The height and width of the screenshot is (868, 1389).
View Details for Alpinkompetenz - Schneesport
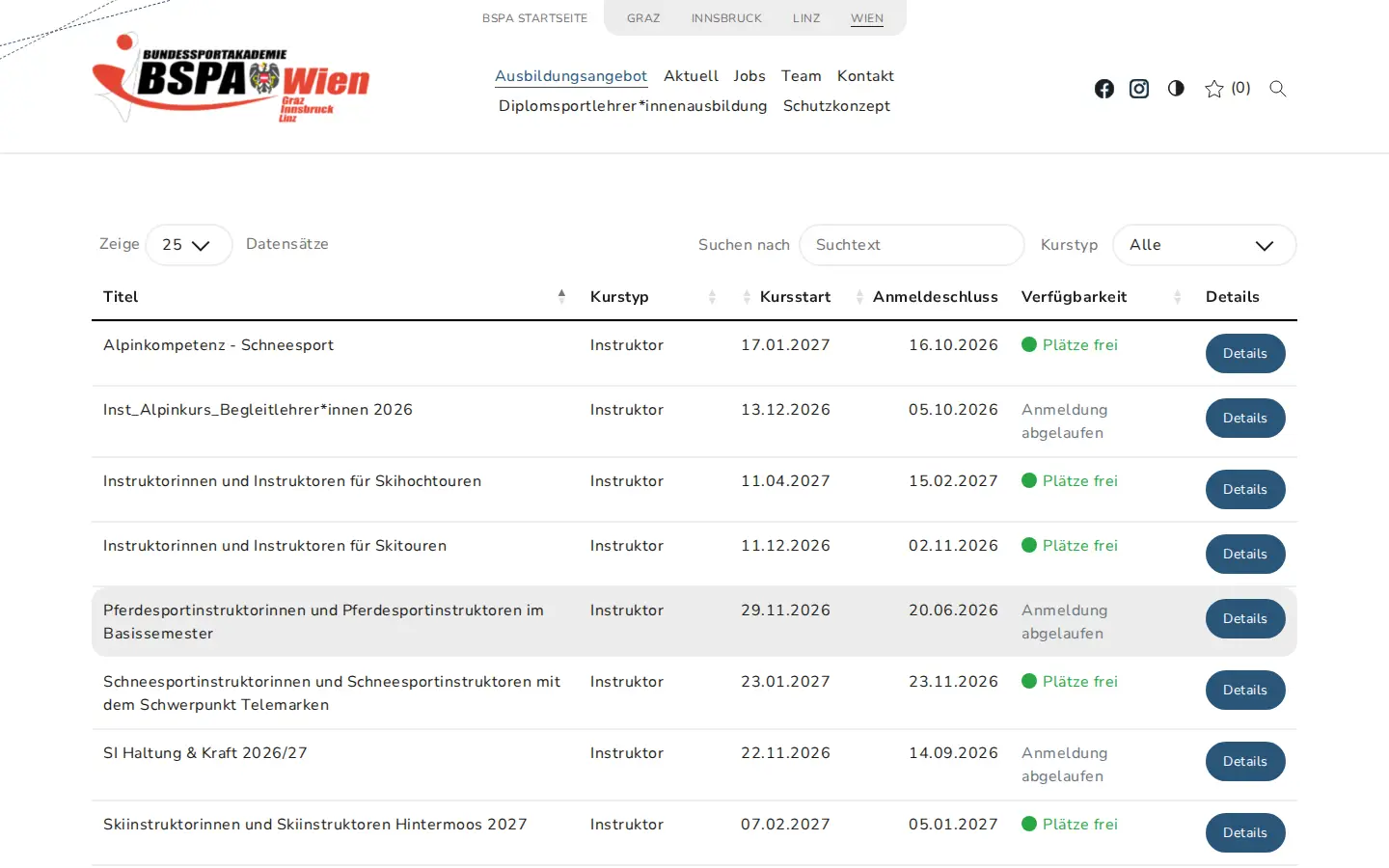click(1245, 354)
